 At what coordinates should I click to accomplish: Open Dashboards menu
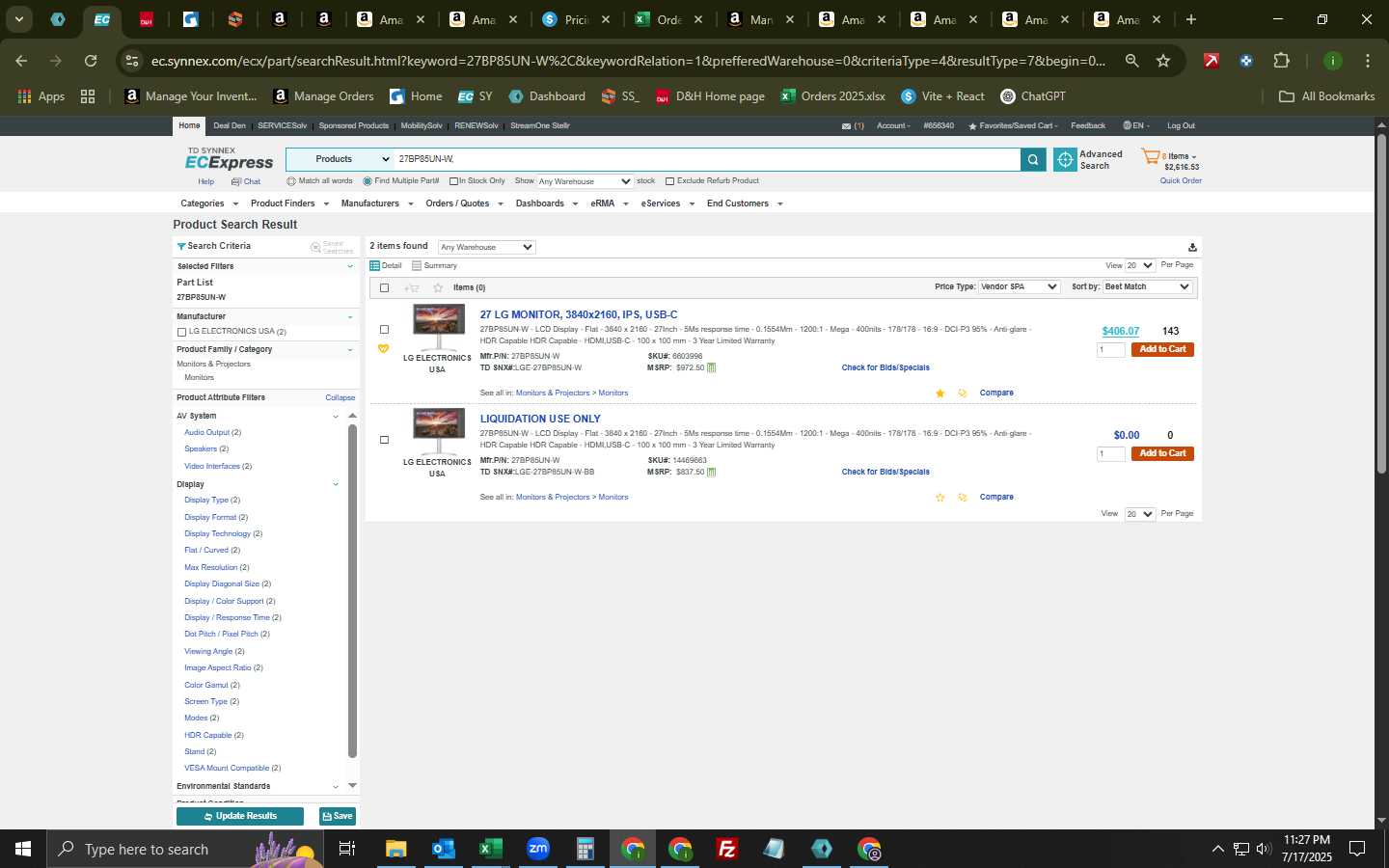pos(547,203)
